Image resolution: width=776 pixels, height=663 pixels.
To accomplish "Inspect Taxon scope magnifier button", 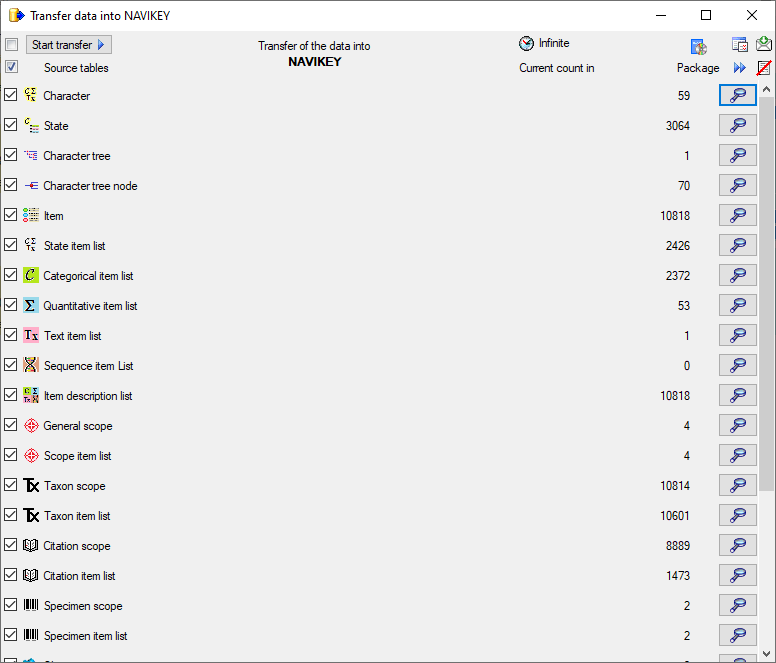I will (x=737, y=485).
